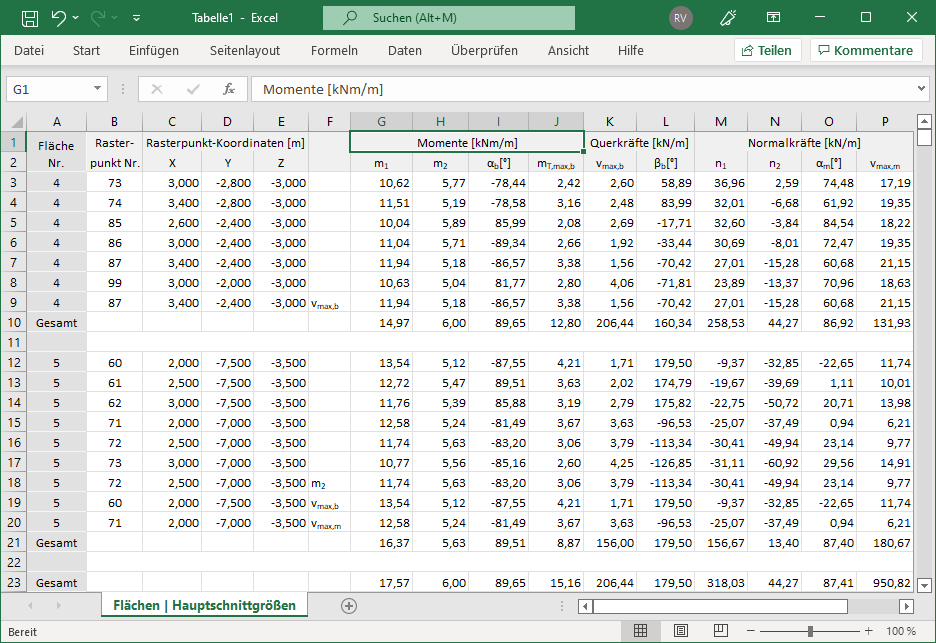This screenshot has width=936, height=643.
Task: Click the Teilen share button
Action: tap(767, 50)
